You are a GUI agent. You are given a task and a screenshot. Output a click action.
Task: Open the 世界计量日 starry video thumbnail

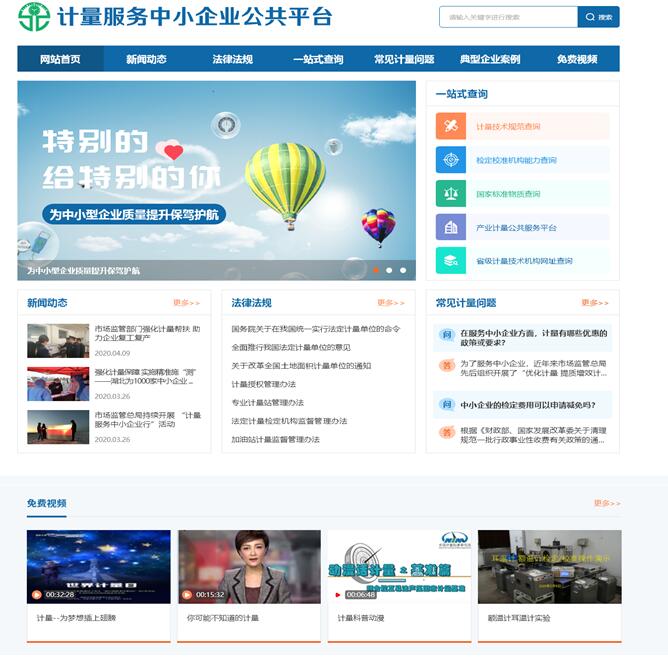pyautogui.click(x=98, y=566)
